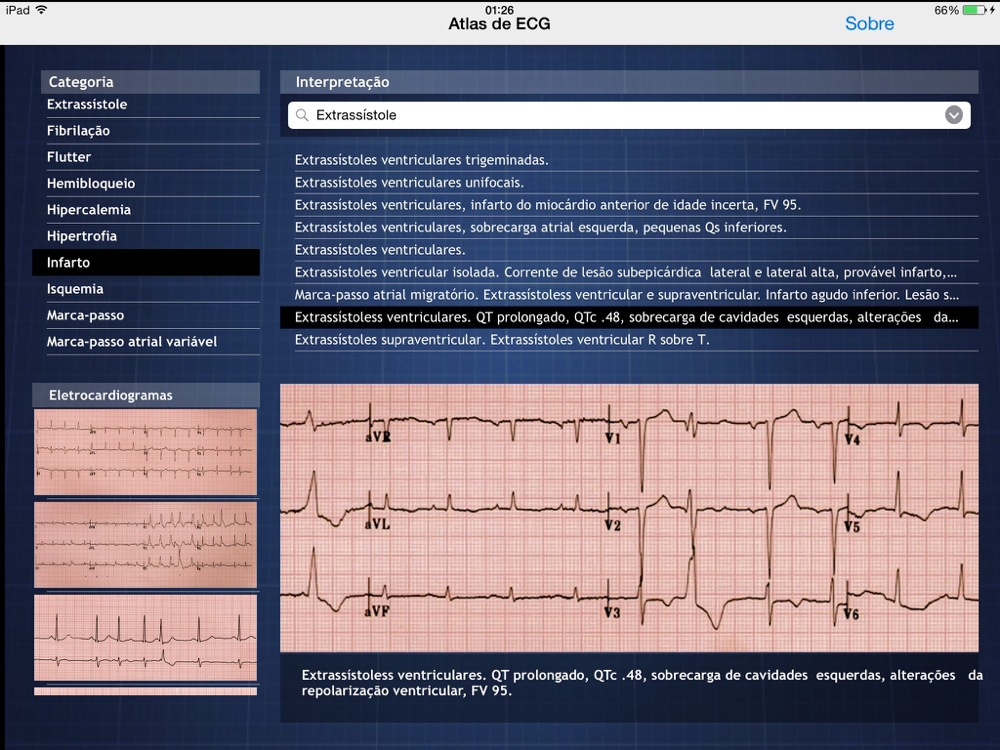Open Extrassístoles ventricular isolada interpretation
Image resolution: width=1000 pixels, height=750 pixels.
tap(629, 272)
